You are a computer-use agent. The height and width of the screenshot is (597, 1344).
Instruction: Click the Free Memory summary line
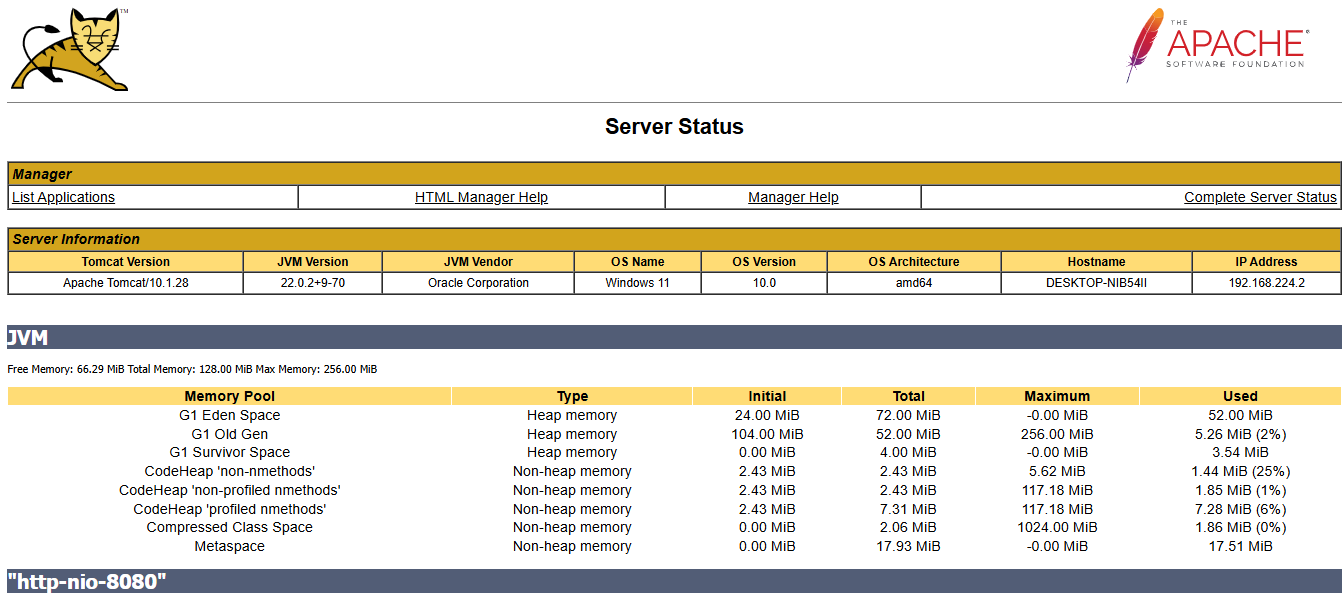coord(192,369)
